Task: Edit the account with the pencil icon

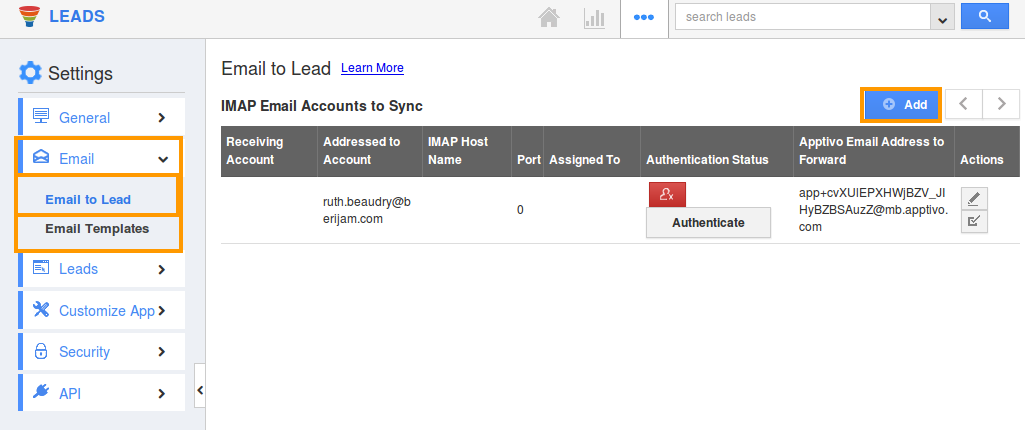Action: pyautogui.click(x=974, y=199)
